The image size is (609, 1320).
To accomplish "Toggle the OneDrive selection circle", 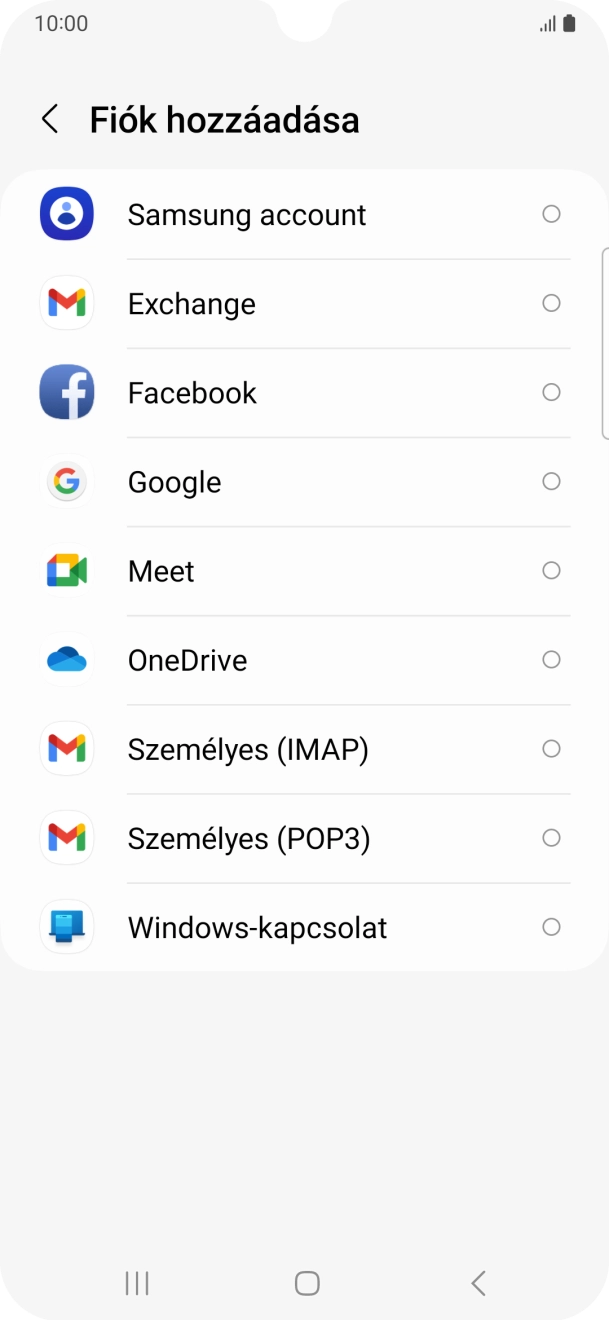I will click(551, 659).
